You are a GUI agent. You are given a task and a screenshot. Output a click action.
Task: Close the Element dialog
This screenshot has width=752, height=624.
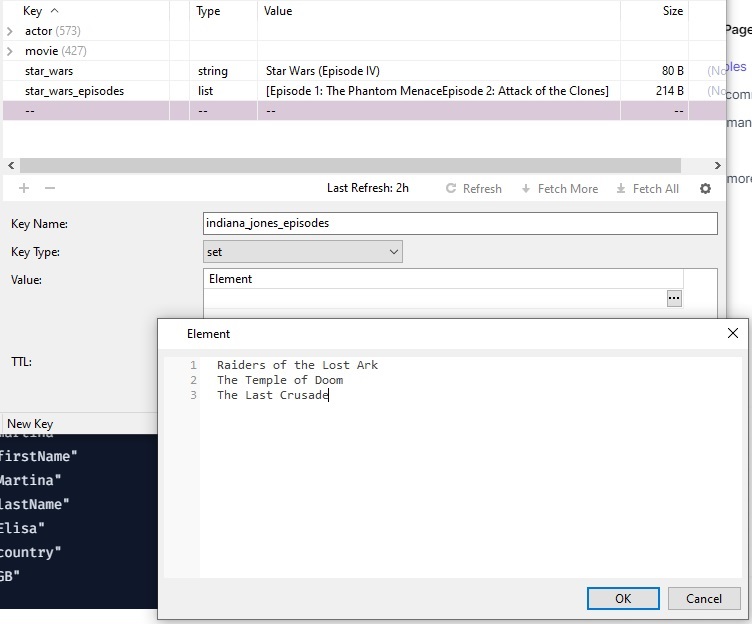click(x=732, y=333)
